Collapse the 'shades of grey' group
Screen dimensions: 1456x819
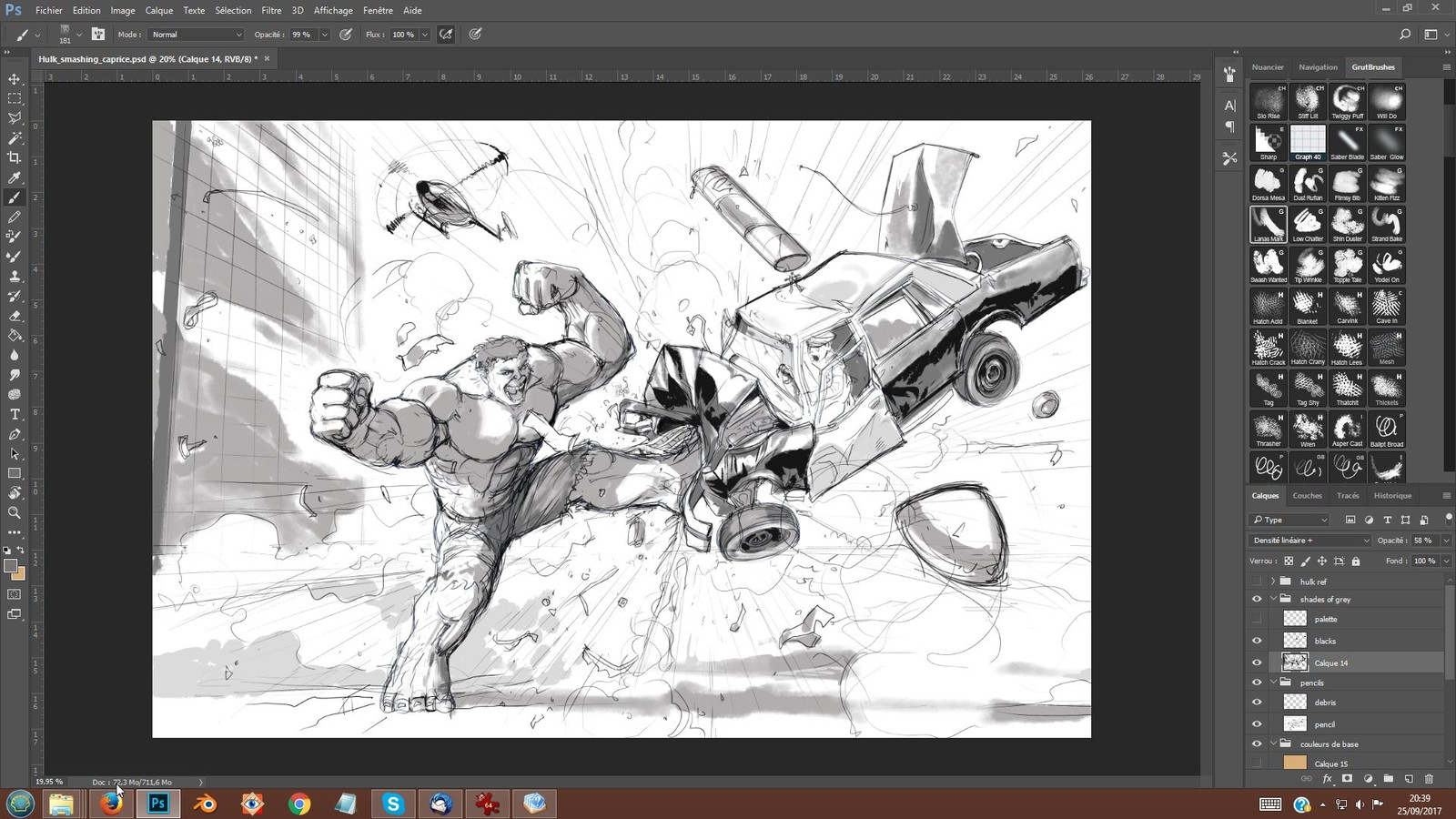pos(1273,599)
